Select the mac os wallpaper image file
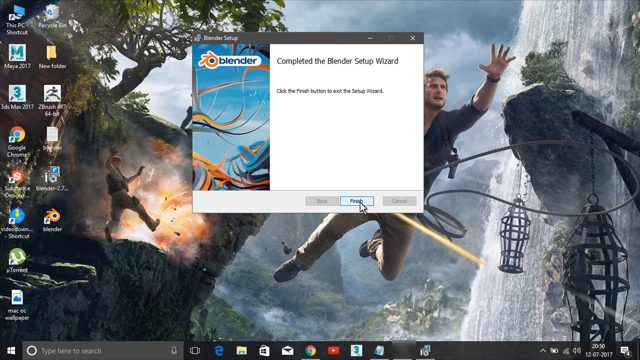Viewport: 640px width, 360px height. (x=17, y=305)
